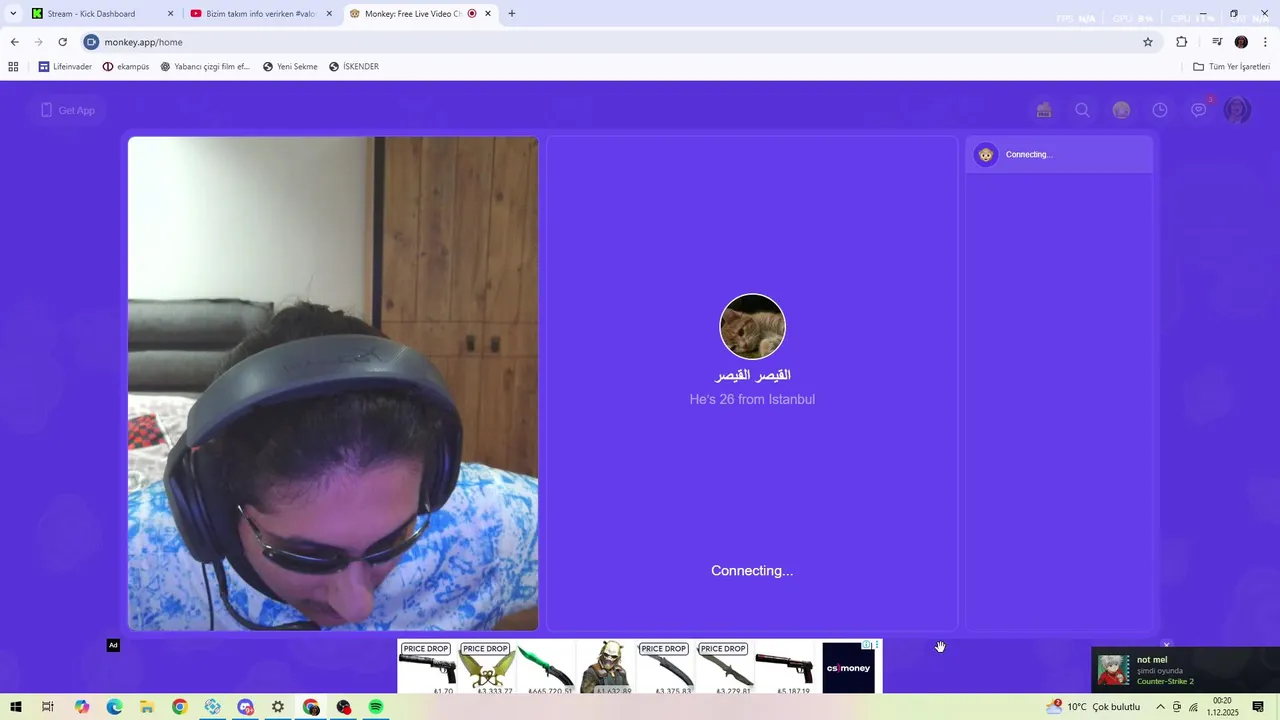Open the cs.money ad logo

click(848, 668)
